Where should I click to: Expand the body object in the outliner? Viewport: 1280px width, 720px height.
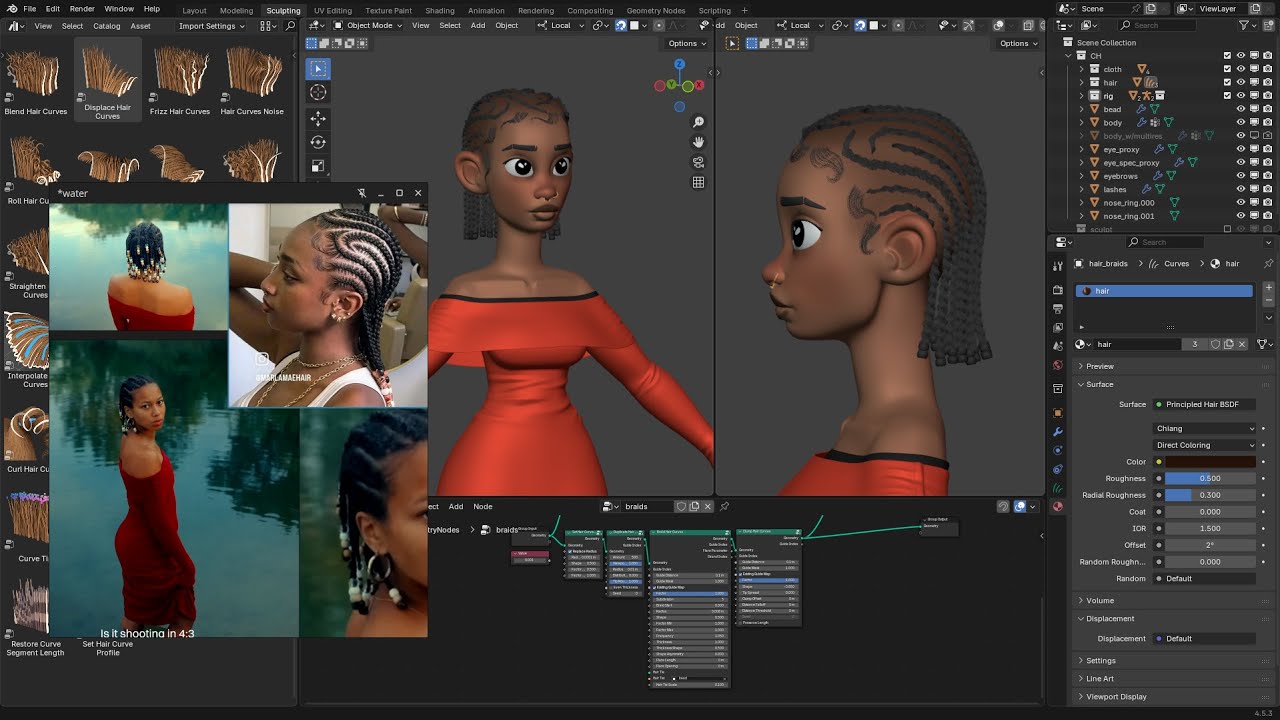(x=1082, y=123)
